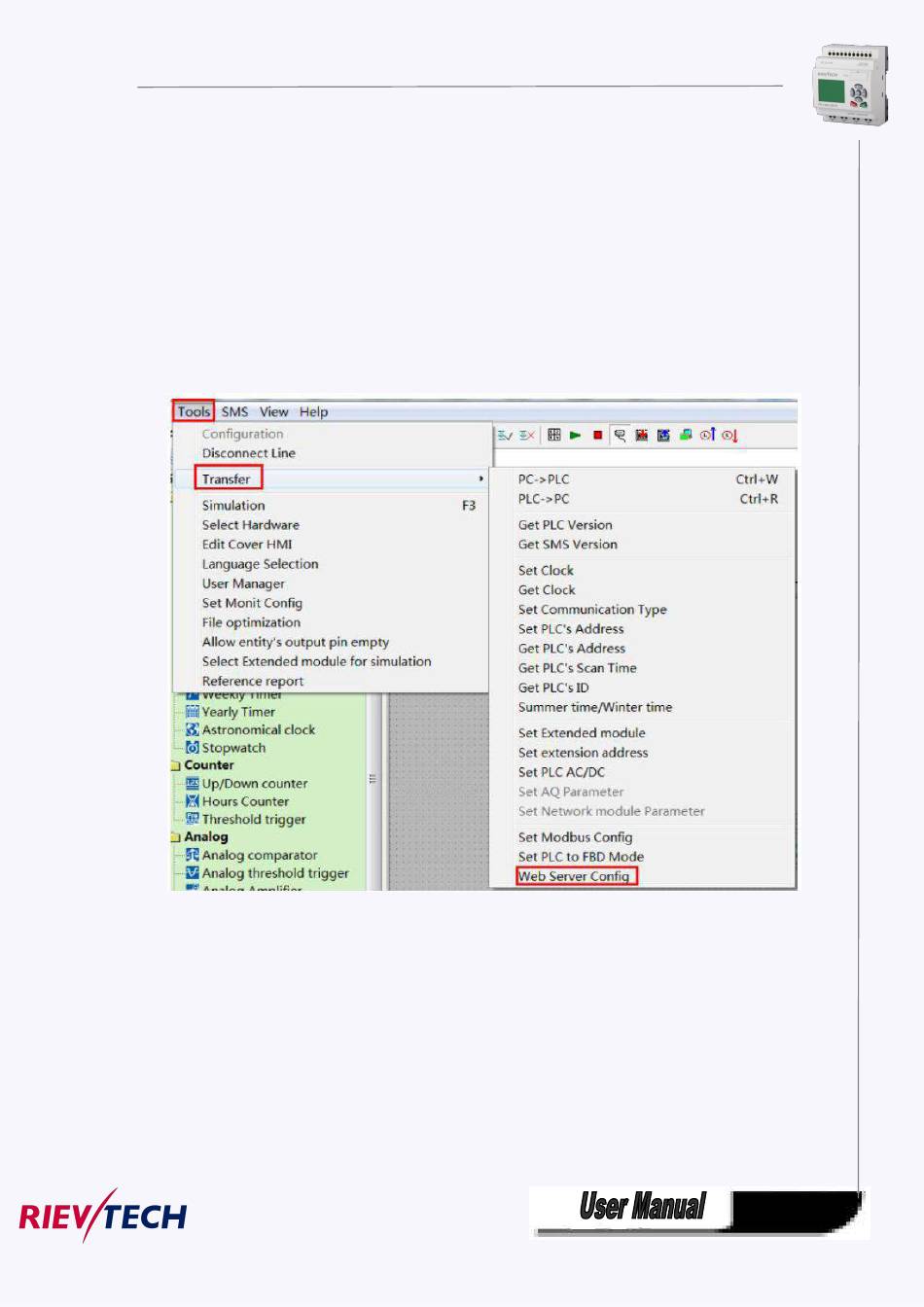The height and width of the screenshot is (1307, 924).
Task: Click the Hours Counter block icon
Action: click(193, 801)
